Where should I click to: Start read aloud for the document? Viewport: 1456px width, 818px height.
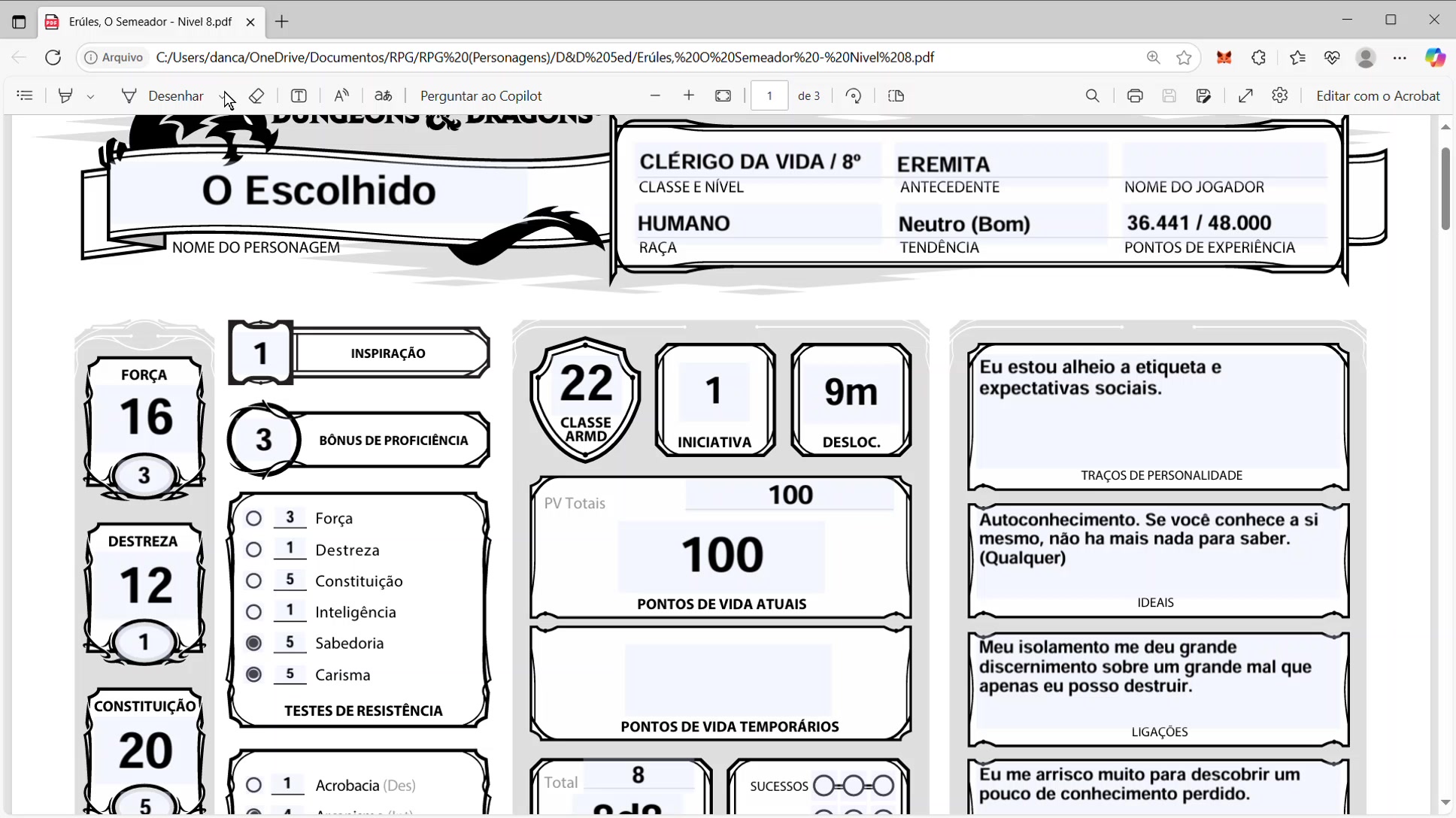[x=341, y=95]
